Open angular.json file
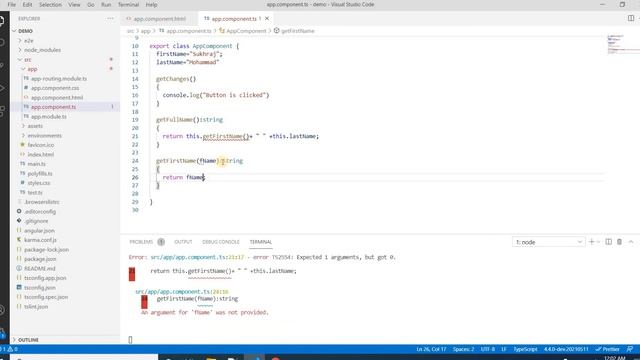This screenshot has width=640, height=360. click(39, 230)
